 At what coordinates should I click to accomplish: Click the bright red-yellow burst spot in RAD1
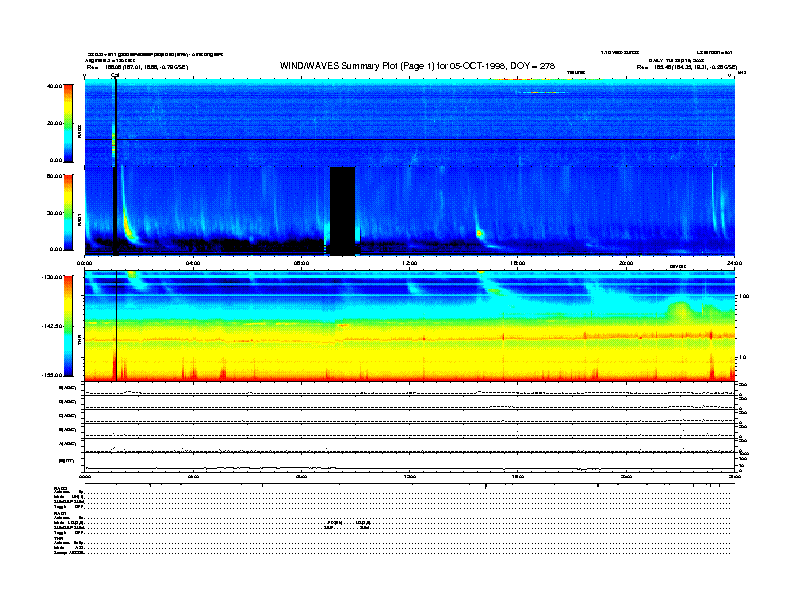pos(479,233)
